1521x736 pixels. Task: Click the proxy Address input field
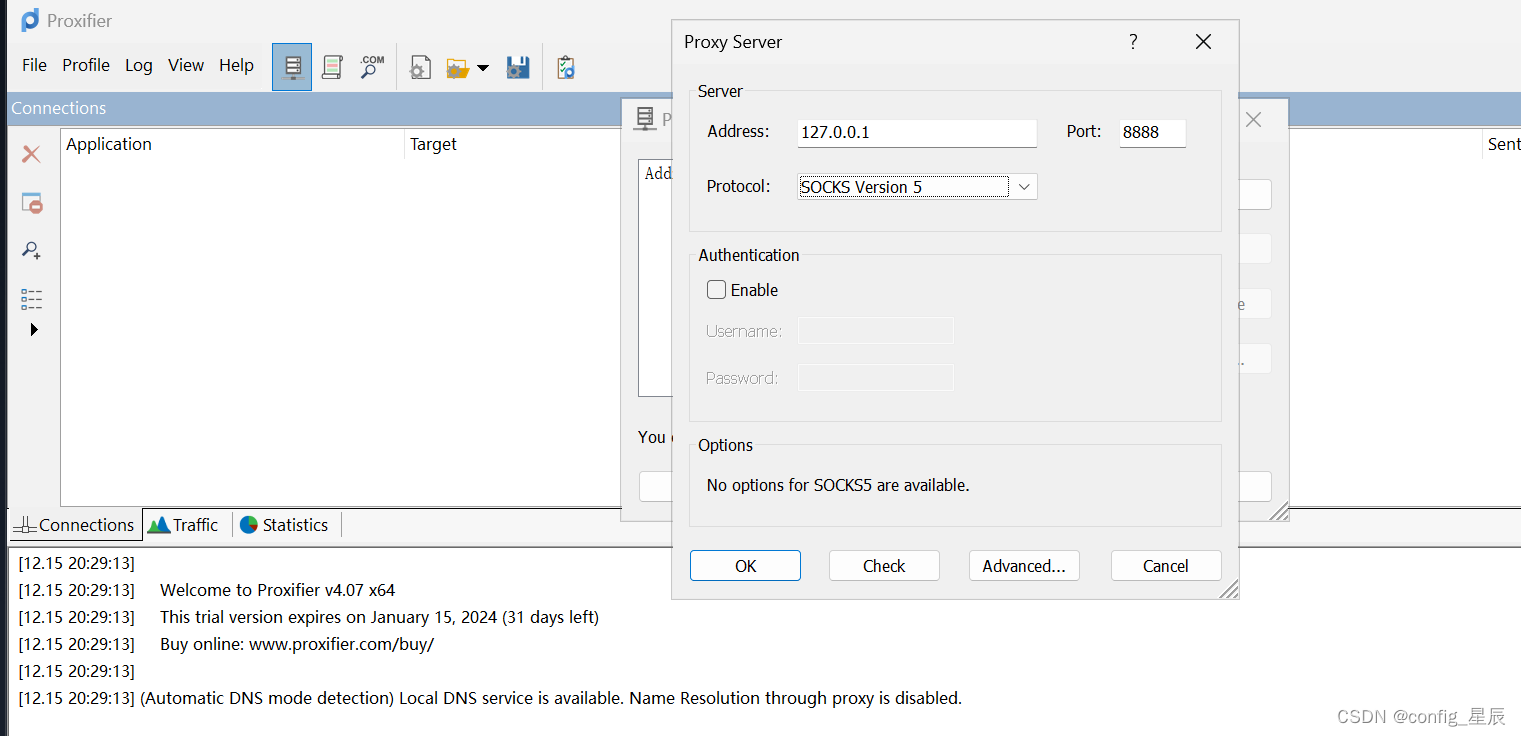coord(917,133)
